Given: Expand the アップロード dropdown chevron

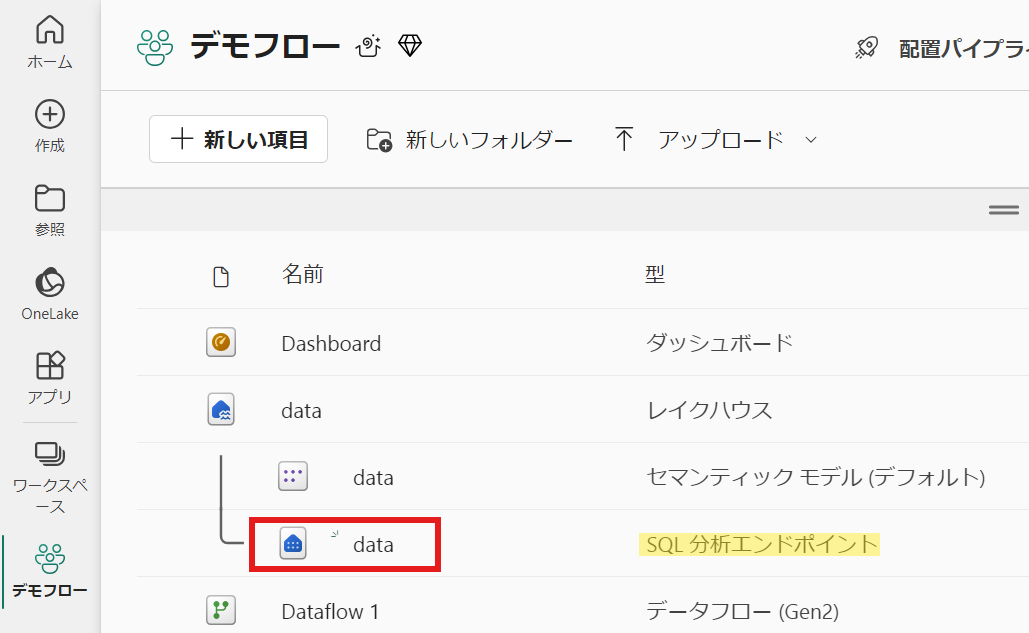Looking at the screenshot, I should tap(811, 140).
